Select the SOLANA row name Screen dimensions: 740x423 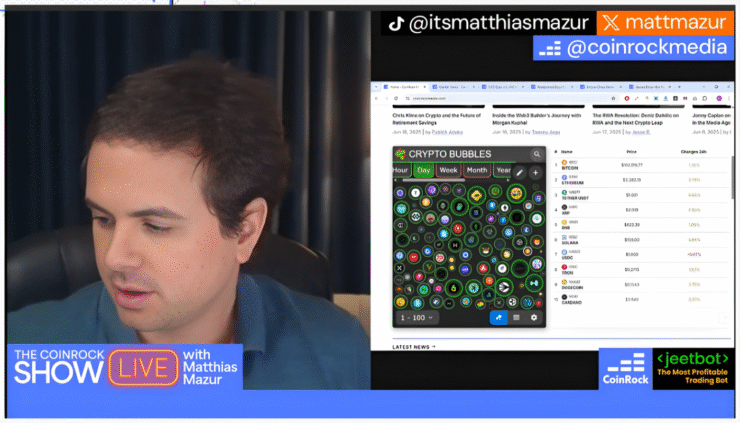point(570,243)
